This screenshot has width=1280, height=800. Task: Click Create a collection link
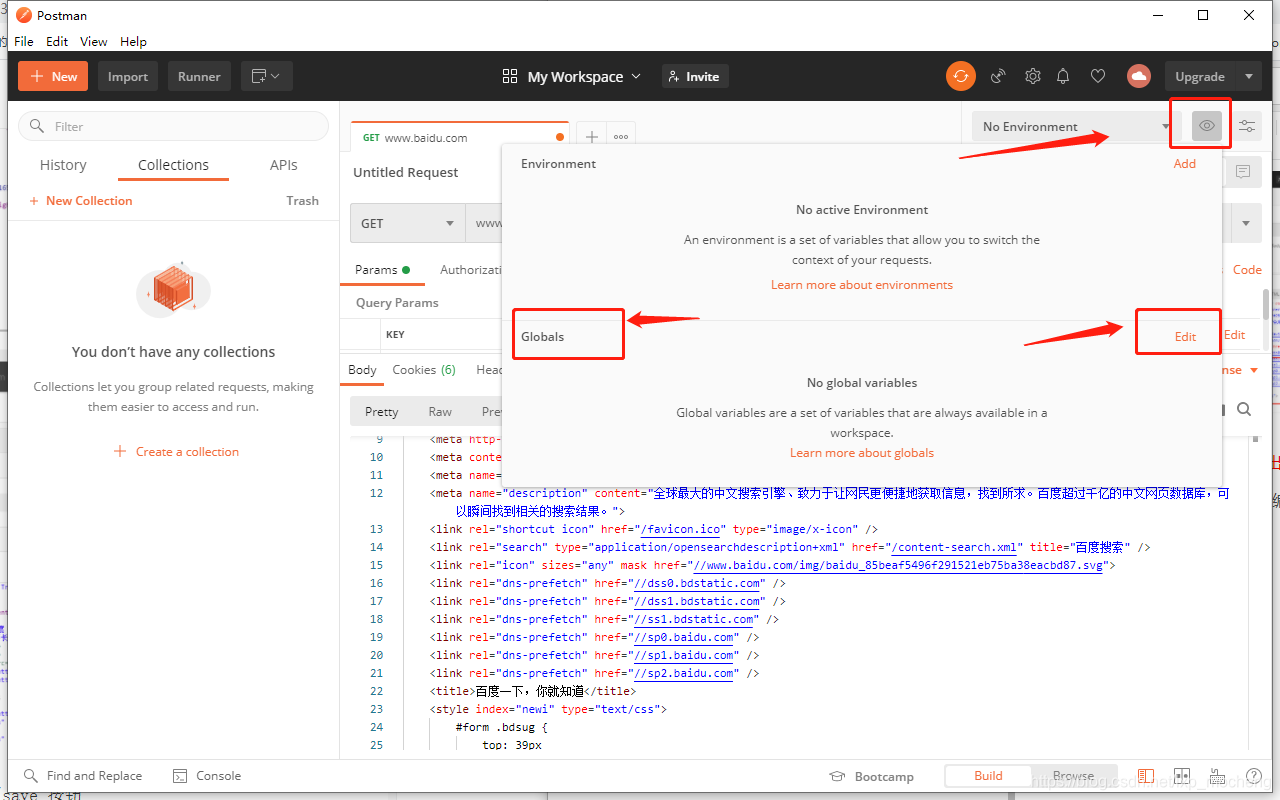176,451
